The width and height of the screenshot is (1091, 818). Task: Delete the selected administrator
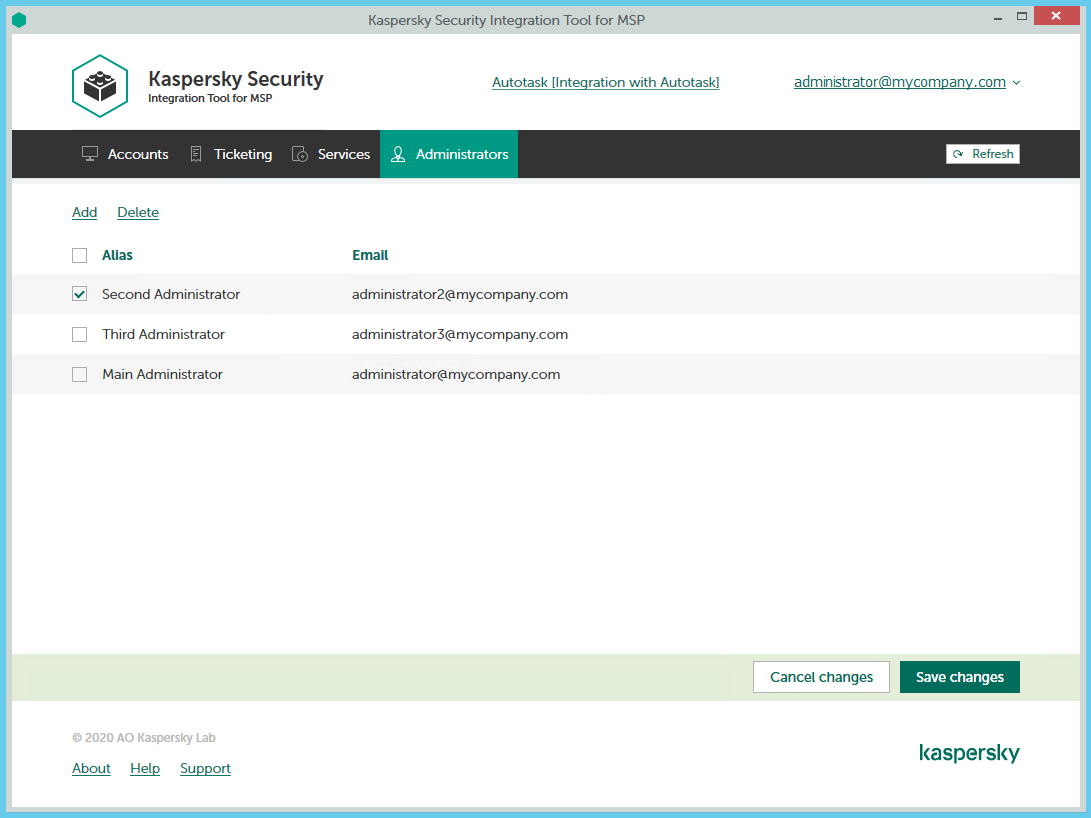click(138, 212)
